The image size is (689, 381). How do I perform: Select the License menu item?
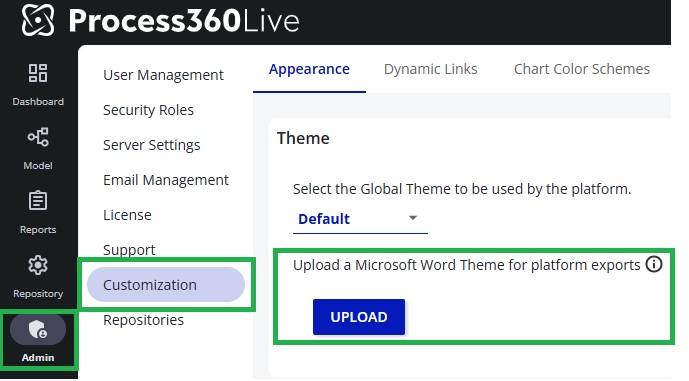pyautogui.click(x=127, y=215)
